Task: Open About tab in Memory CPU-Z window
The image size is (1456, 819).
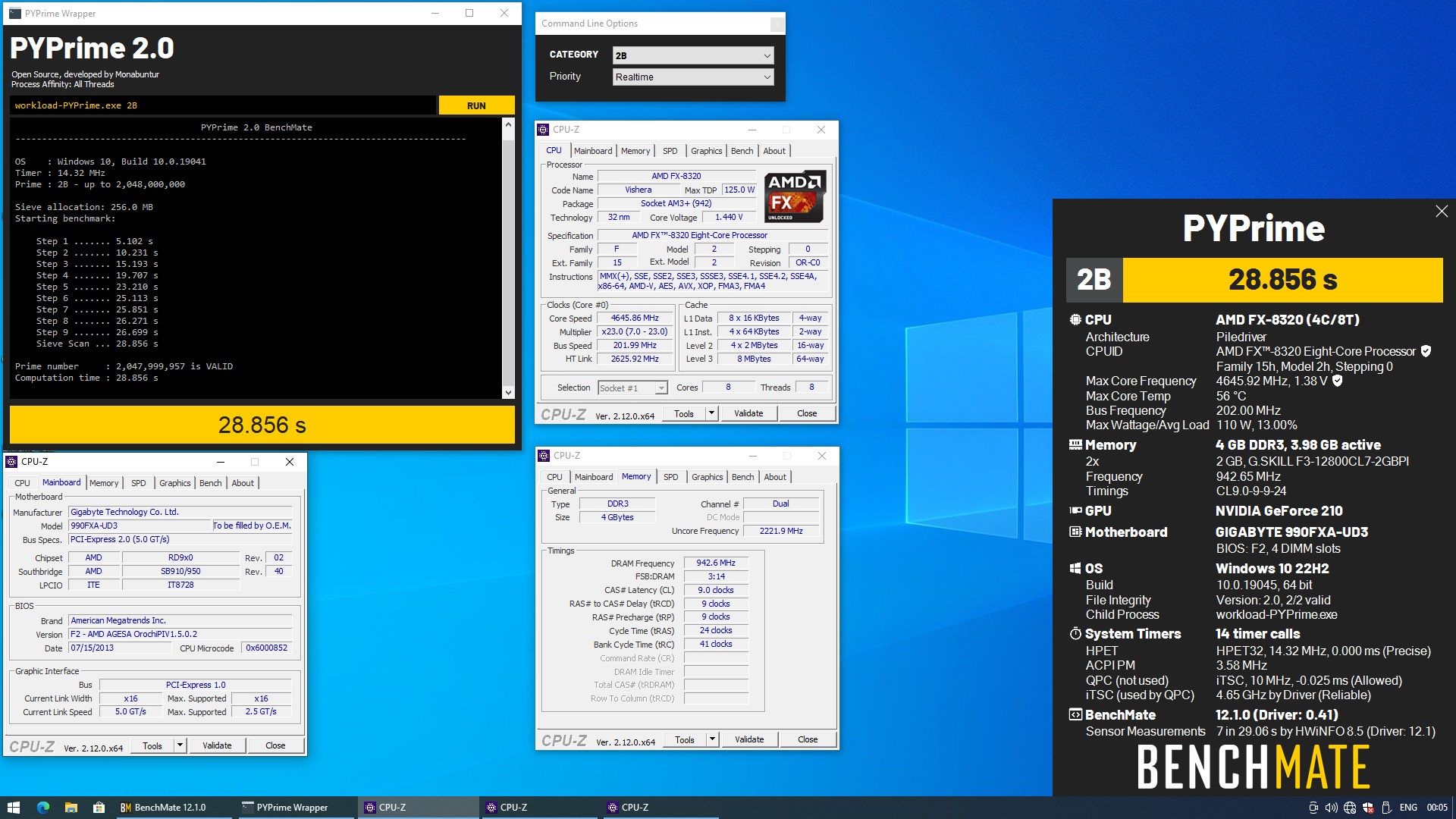Action: (x=775, y=477)
